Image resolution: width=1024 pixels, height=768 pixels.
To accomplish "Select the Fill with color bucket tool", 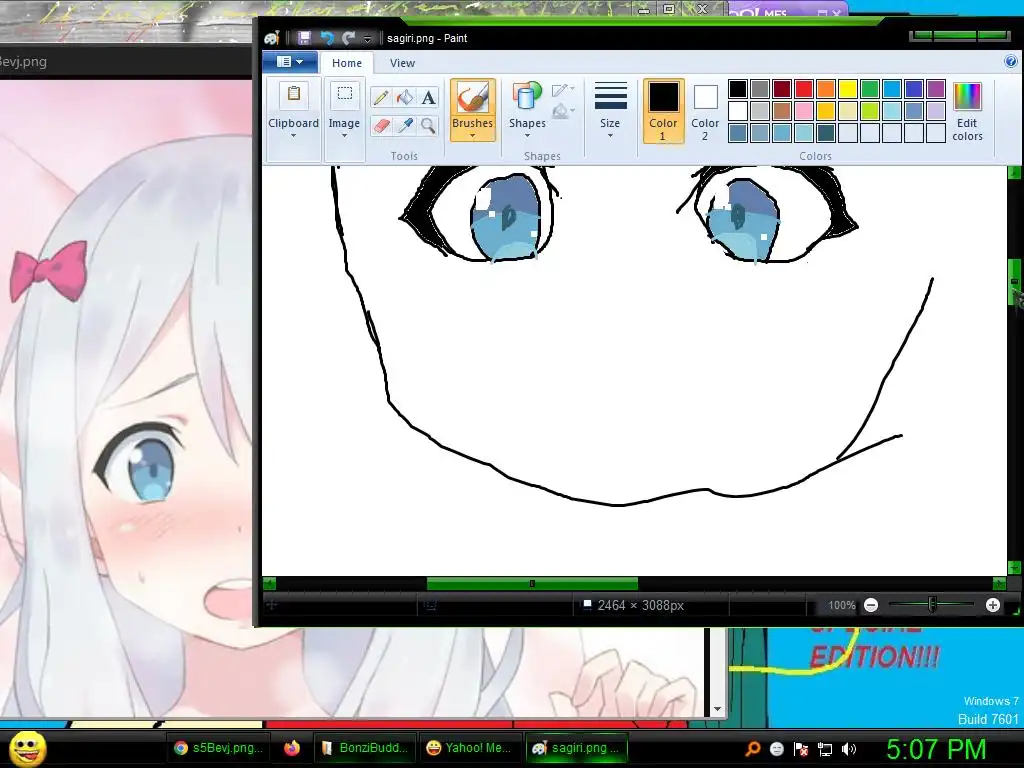I will (405, 98).
